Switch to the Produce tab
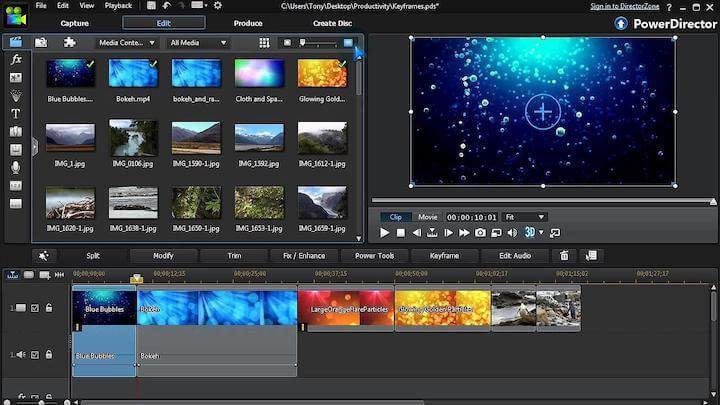The image size is (720, 405). click(248, 23)
